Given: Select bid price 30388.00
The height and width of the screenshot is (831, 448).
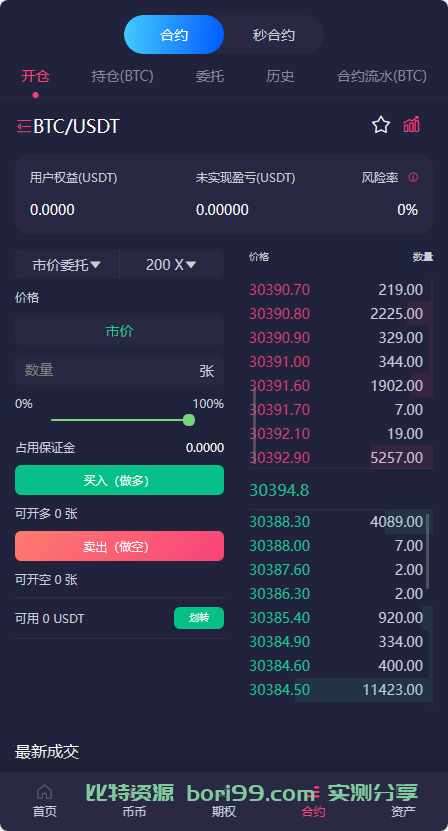Looking at the screenshot, I should [279, 546].
